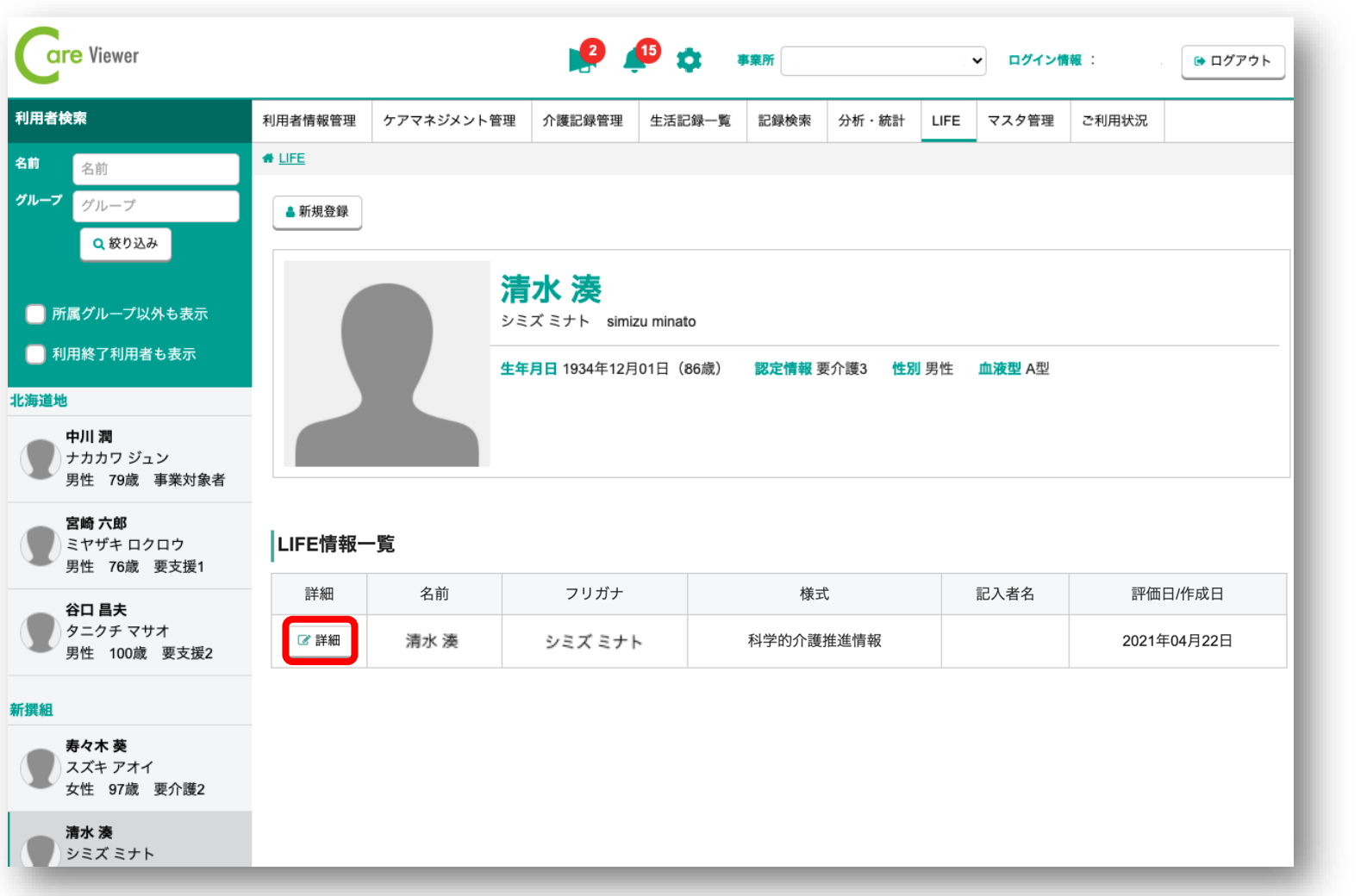This screenshot has width=1367, height=896.
Task: Click the ログアウト button
Action: pyautogui.click(x=1232, y=61)
